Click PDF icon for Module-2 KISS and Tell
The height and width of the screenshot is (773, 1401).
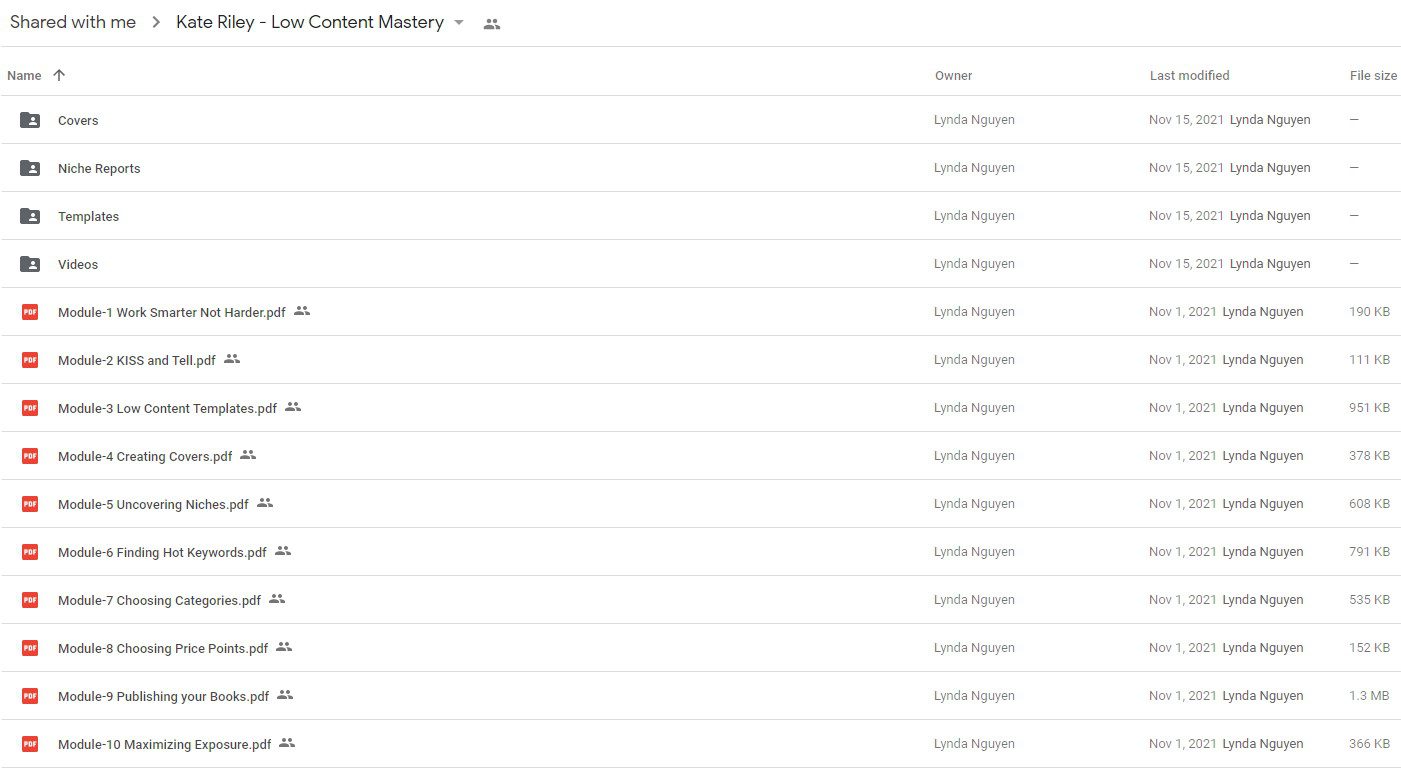[30, 360]
